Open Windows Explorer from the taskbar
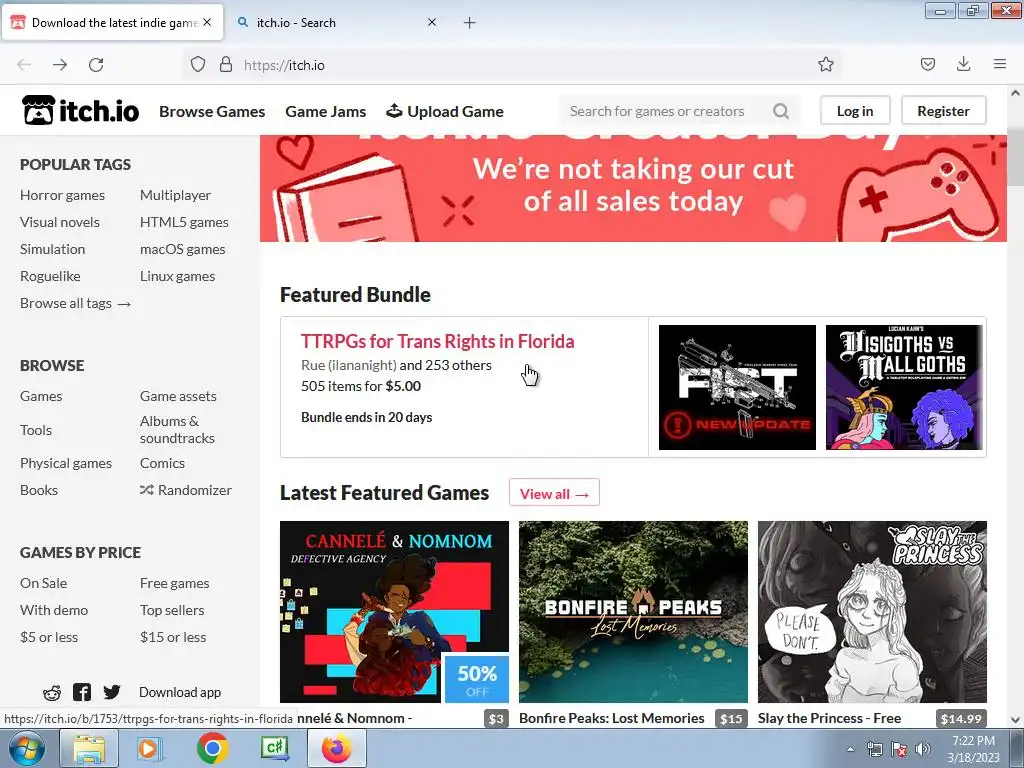The width and height of the screenshot is (1024, 768). pyautogui.click(x=89, y=748)
